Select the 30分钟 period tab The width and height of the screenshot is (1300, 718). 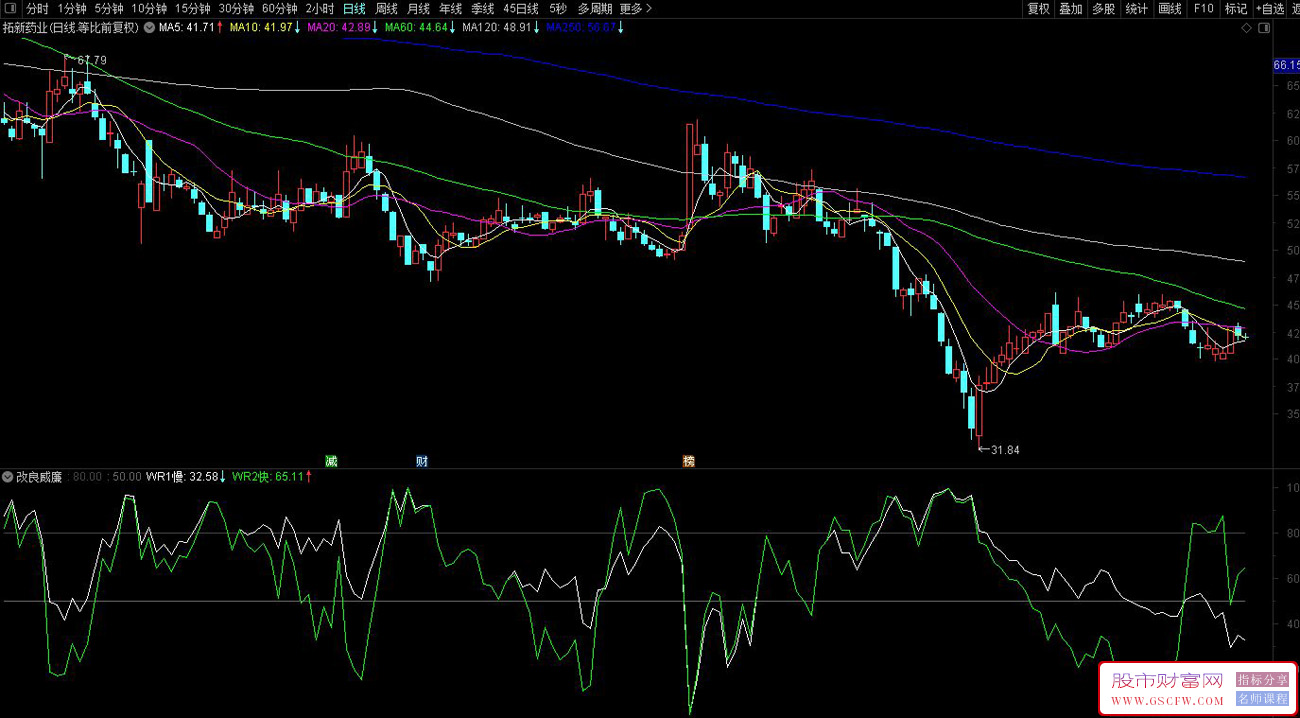pyautogui.click(x=236, y=9)
